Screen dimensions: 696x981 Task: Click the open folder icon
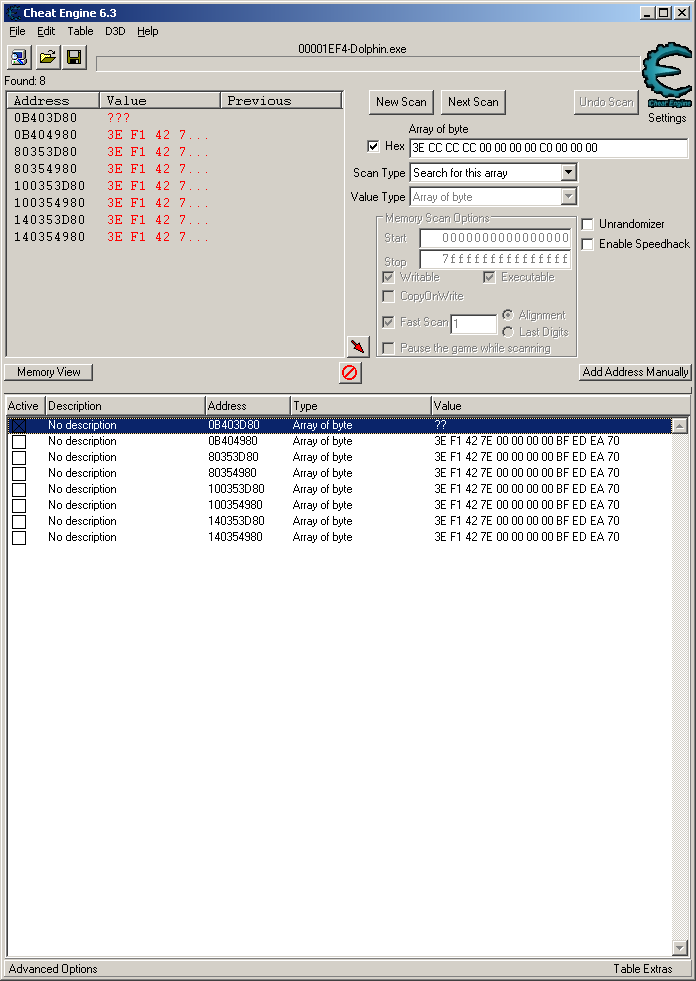(47, 57)
